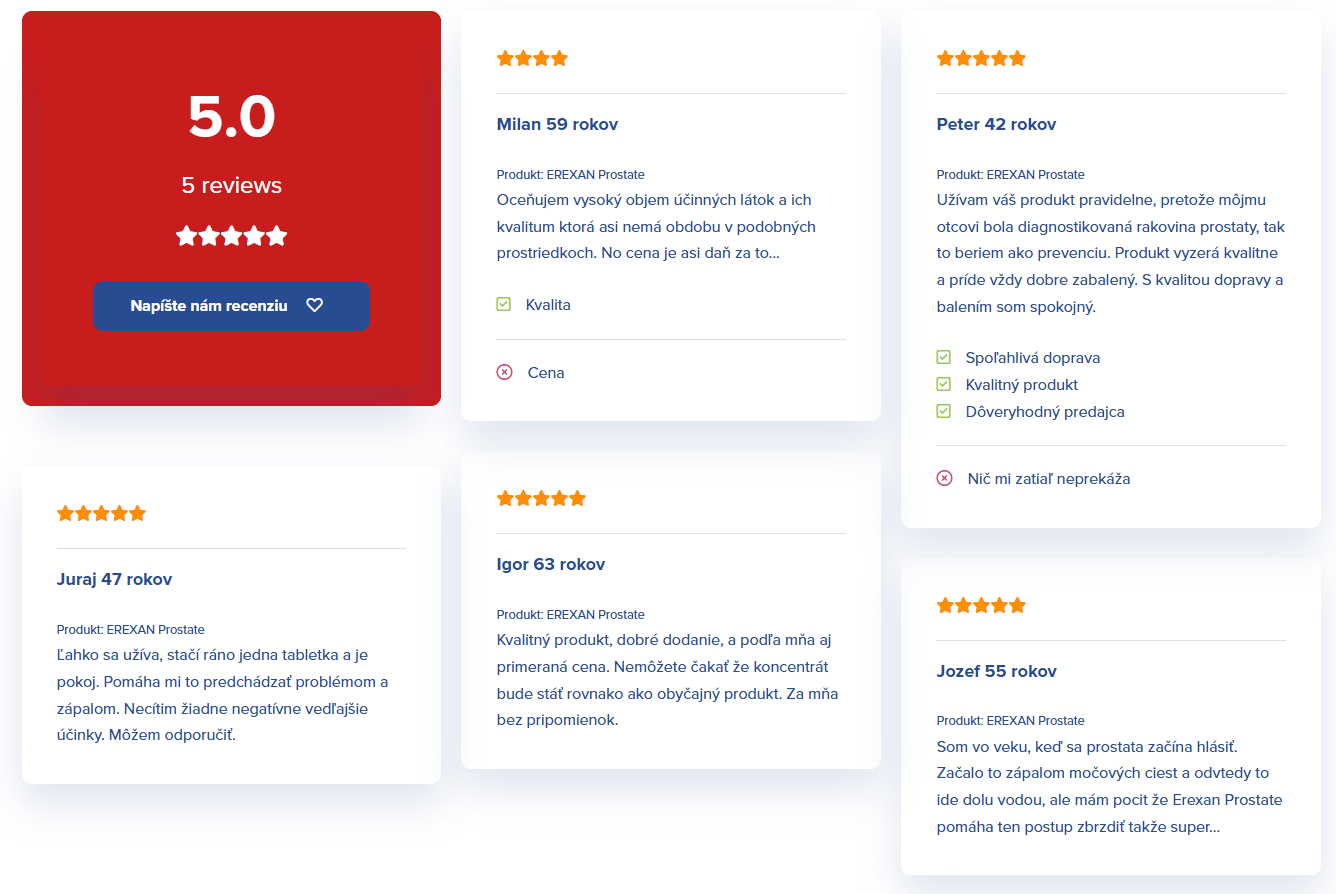1336x894 pixels.
Task: Click the green checkbox next to 'Kvalita'
Action: point(504,305)
